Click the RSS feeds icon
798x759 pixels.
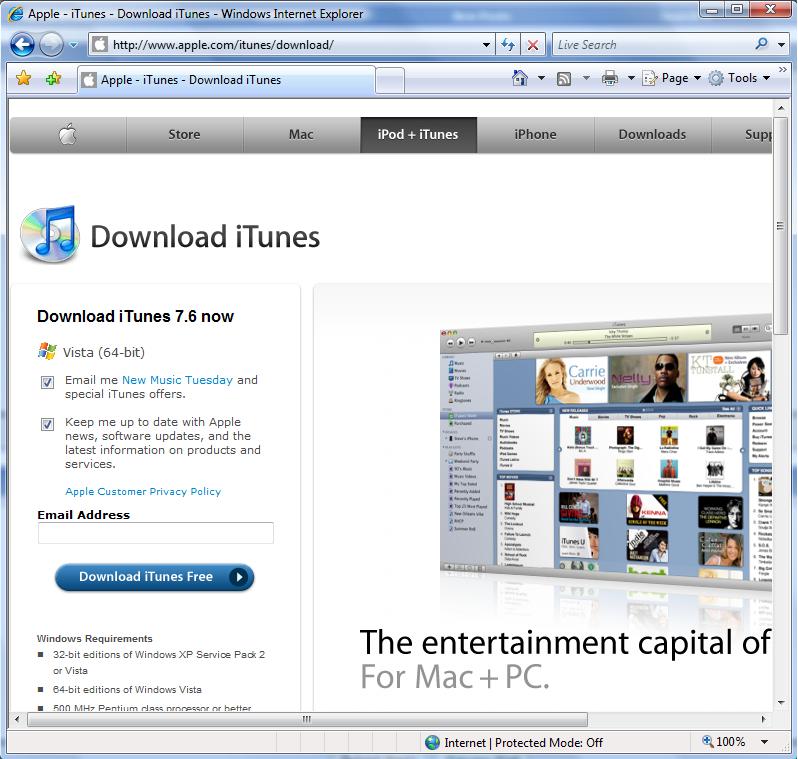pyautogui.click(x=564, y=78)
